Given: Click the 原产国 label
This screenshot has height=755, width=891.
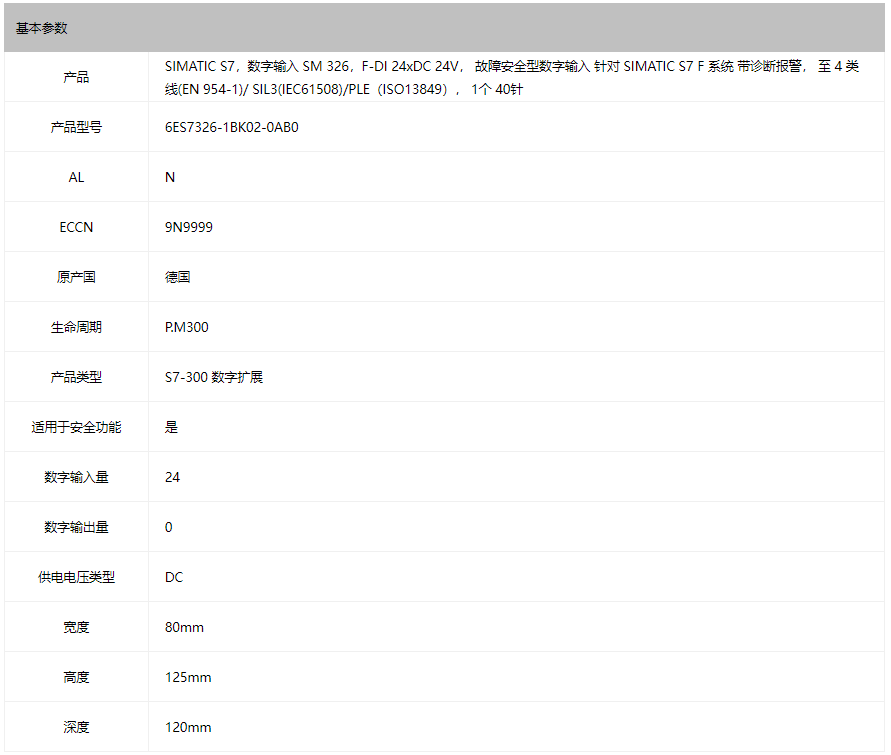Looking at the screenshot, I should click(x=76, y=277).
